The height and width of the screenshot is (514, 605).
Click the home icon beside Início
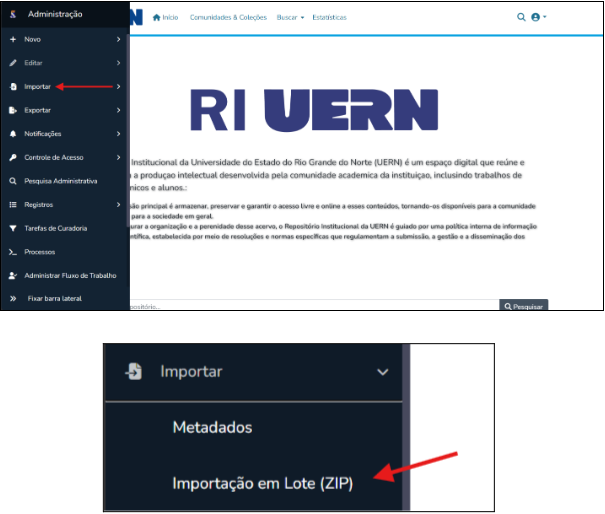coord(156,17)
